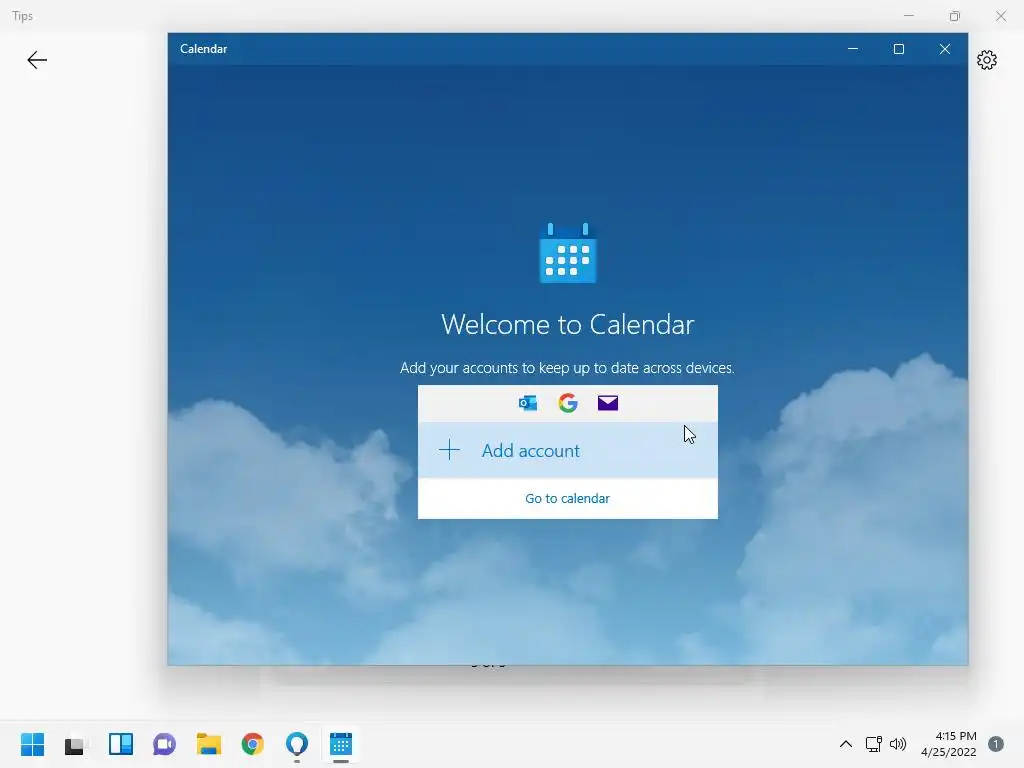Click the large Calendar logo icon

tap(568, 253)
